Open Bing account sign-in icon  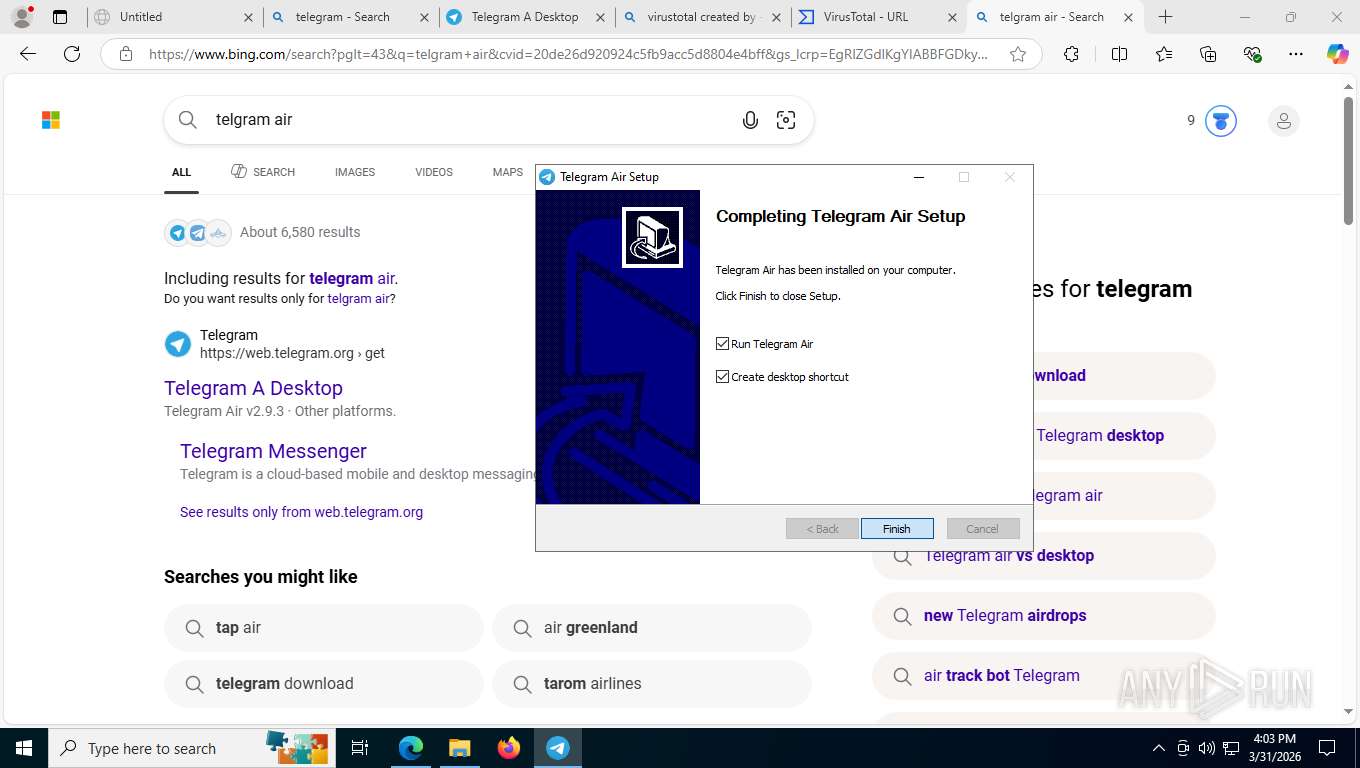(x=1283, y=121)
